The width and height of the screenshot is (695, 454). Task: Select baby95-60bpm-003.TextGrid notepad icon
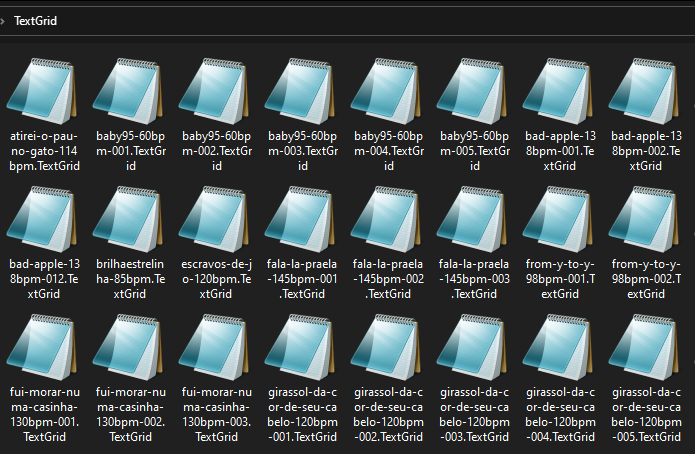[x=301, y=90]
